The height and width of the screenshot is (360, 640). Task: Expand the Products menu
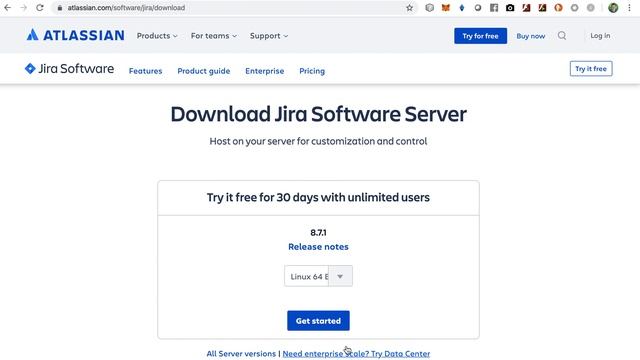[x=157, y=36]
